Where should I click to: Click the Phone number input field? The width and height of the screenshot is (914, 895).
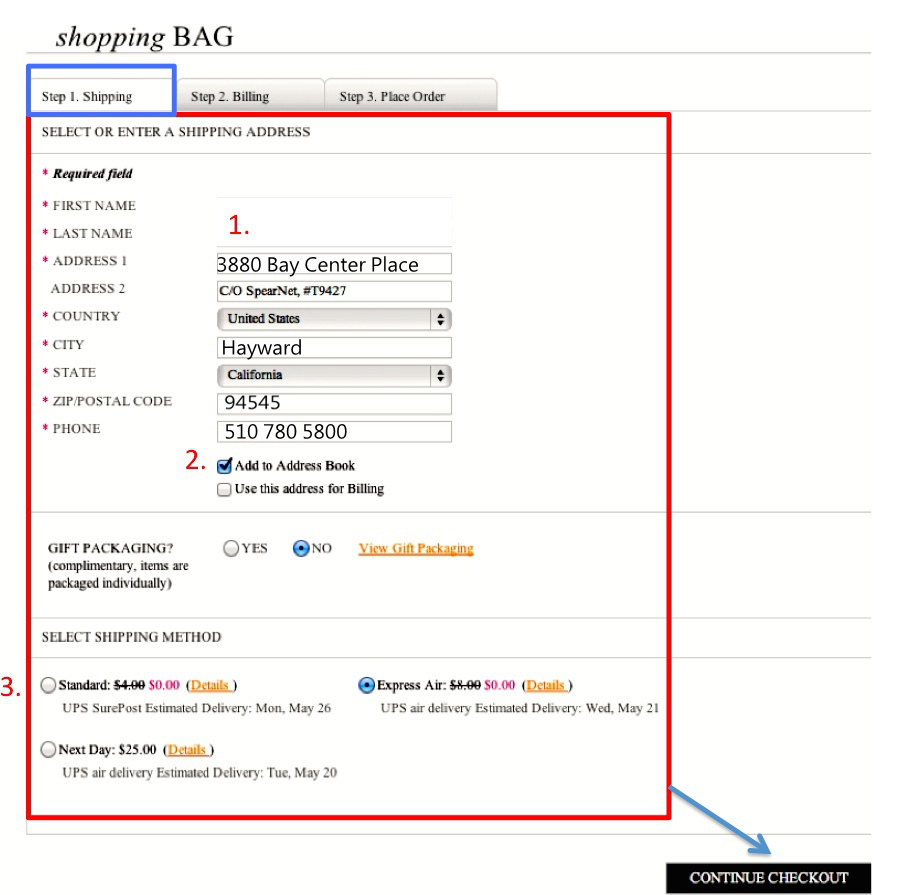coord(334,431)
